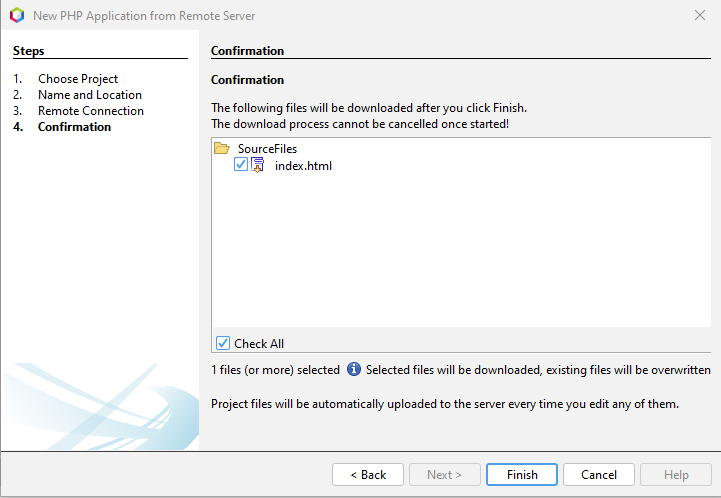Toggle the Check All checkbox
This screenshot has height=498, width=721.
pyautogui.click(x=223, y=343)
